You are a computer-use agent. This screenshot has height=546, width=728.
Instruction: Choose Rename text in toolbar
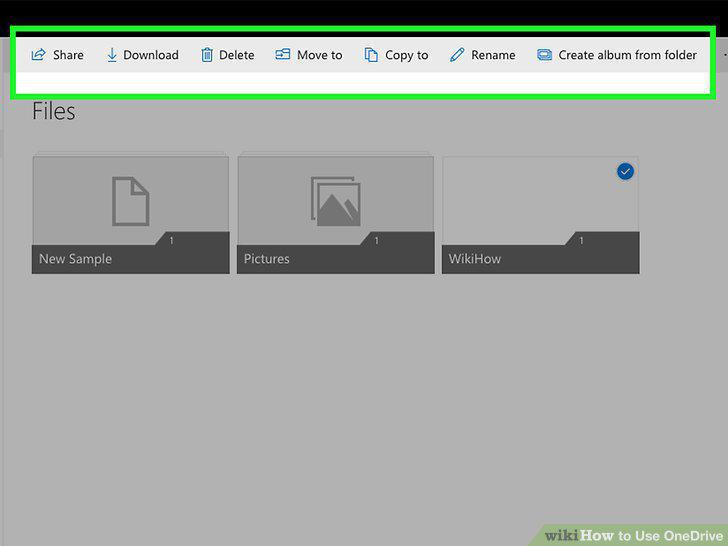coord(493,55)
